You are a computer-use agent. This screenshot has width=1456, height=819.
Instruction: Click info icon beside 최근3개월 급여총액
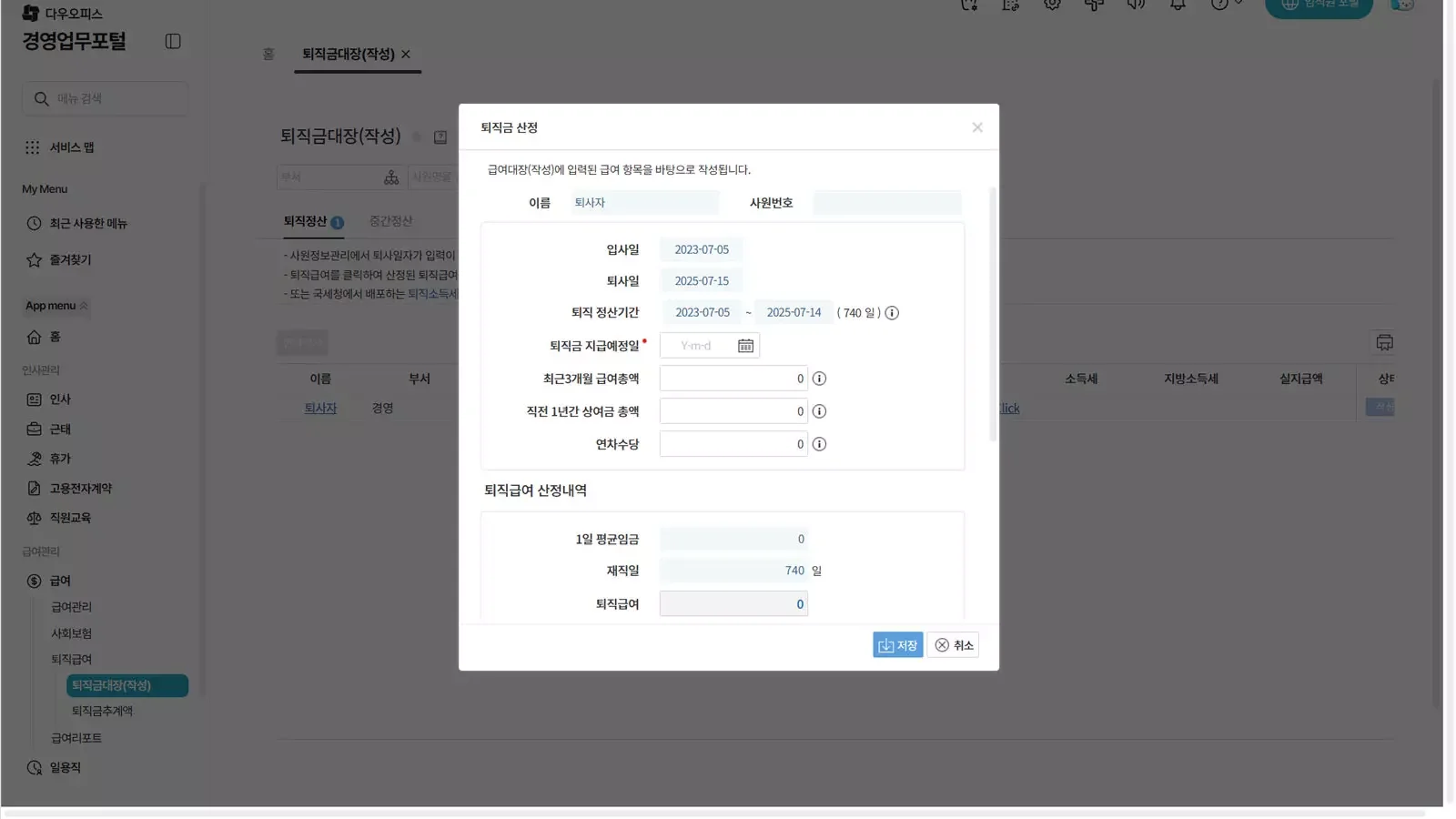tap(819, 379)
